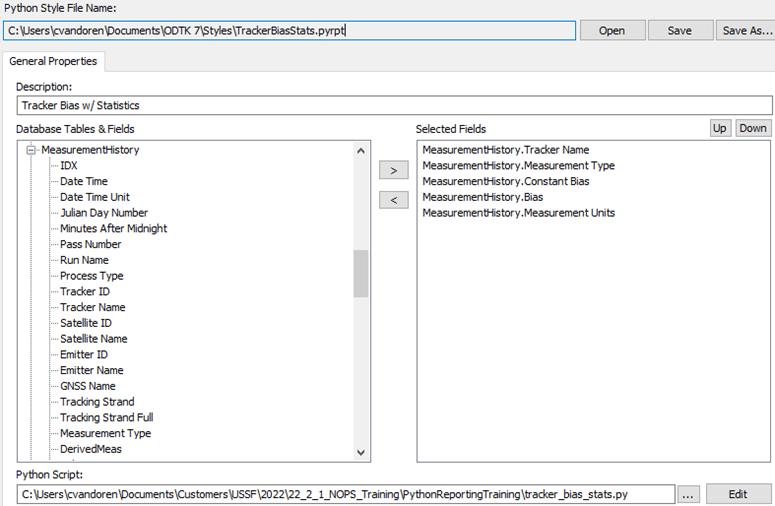The width and height of the screenshot is (775, 506).
Task: Focus the Python Style File Name field
Action: pyautogui.click(x=289, y=31)
